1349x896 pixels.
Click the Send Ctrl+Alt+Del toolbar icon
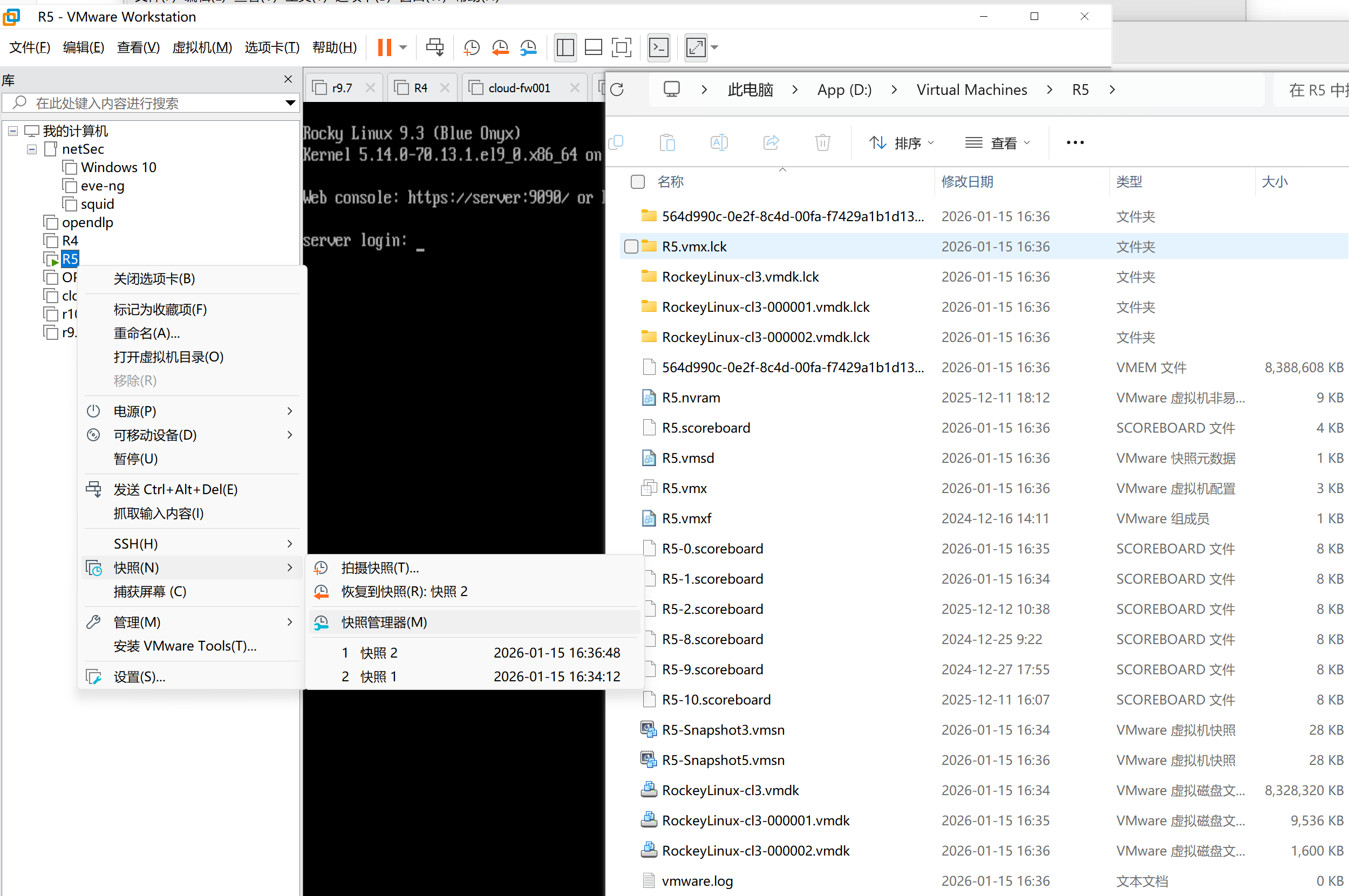[x=434, y=47]
